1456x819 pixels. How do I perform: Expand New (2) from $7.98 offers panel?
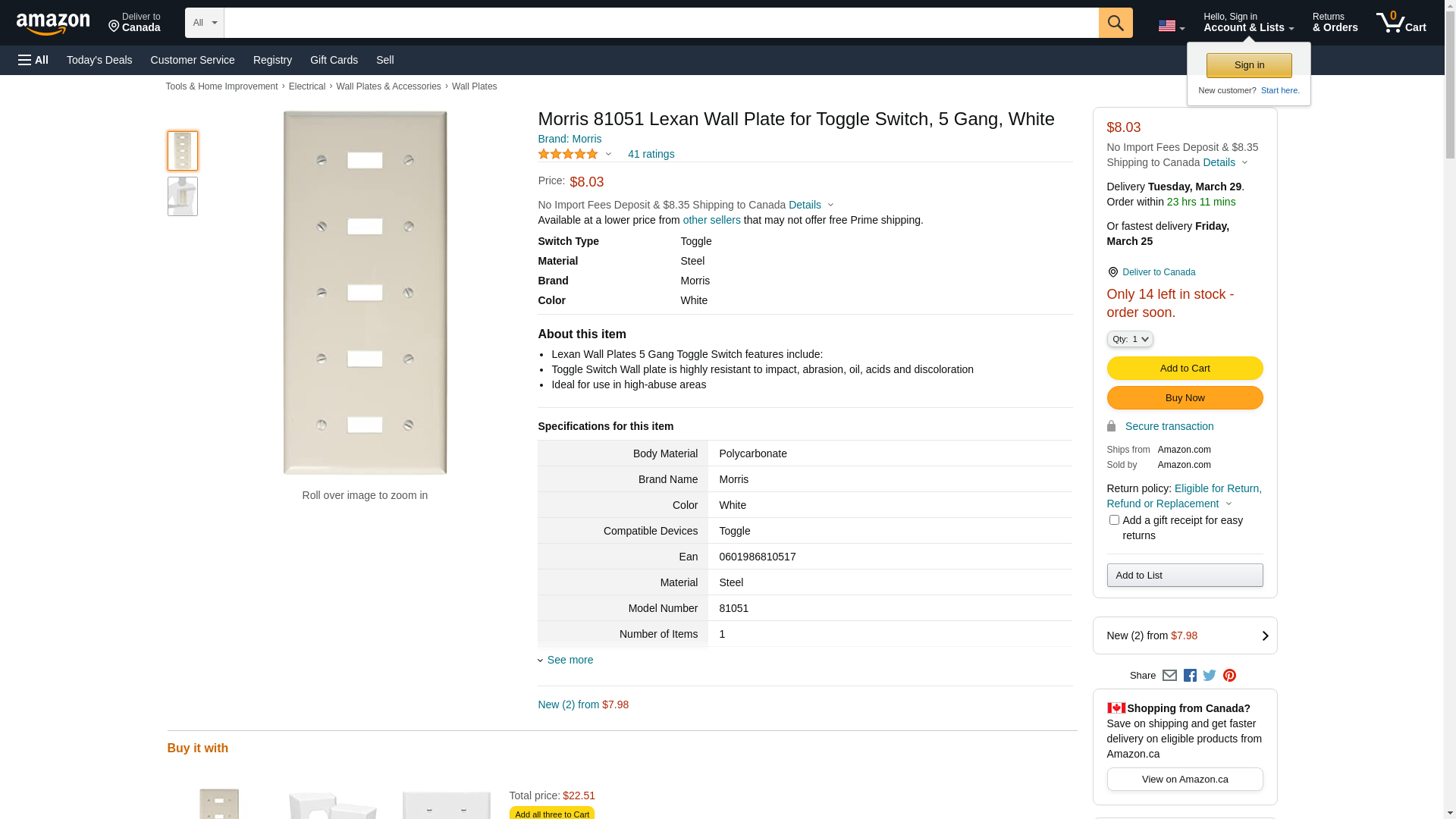click(x=1185, y=635)
